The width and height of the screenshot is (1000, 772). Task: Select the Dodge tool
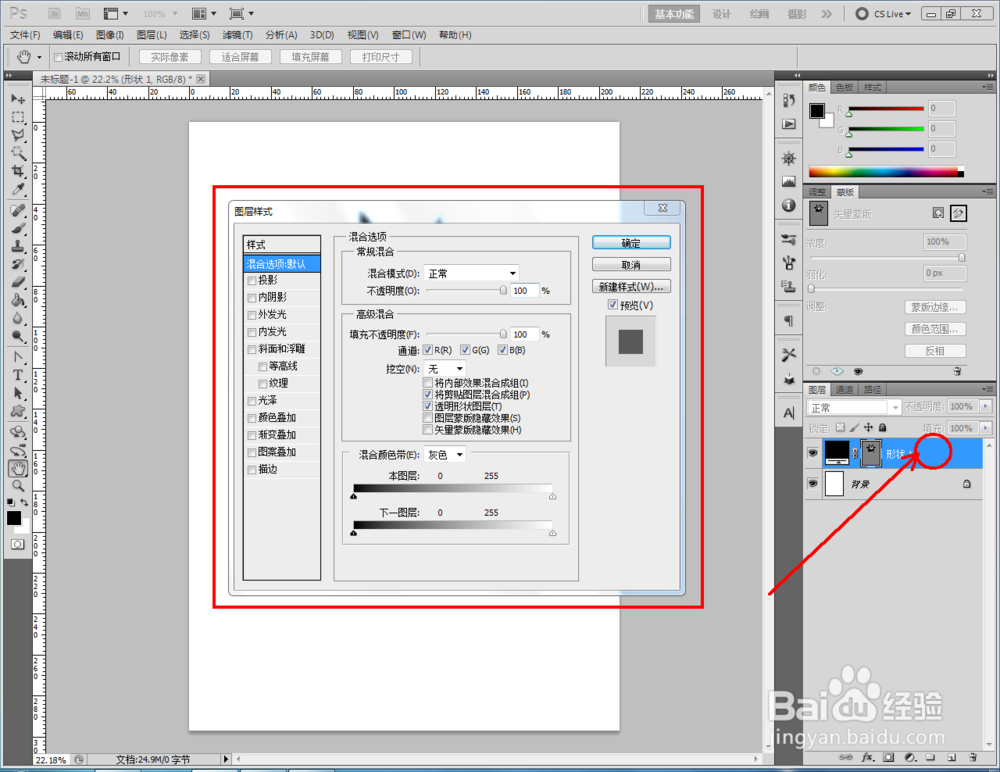[x=18, y=336]
